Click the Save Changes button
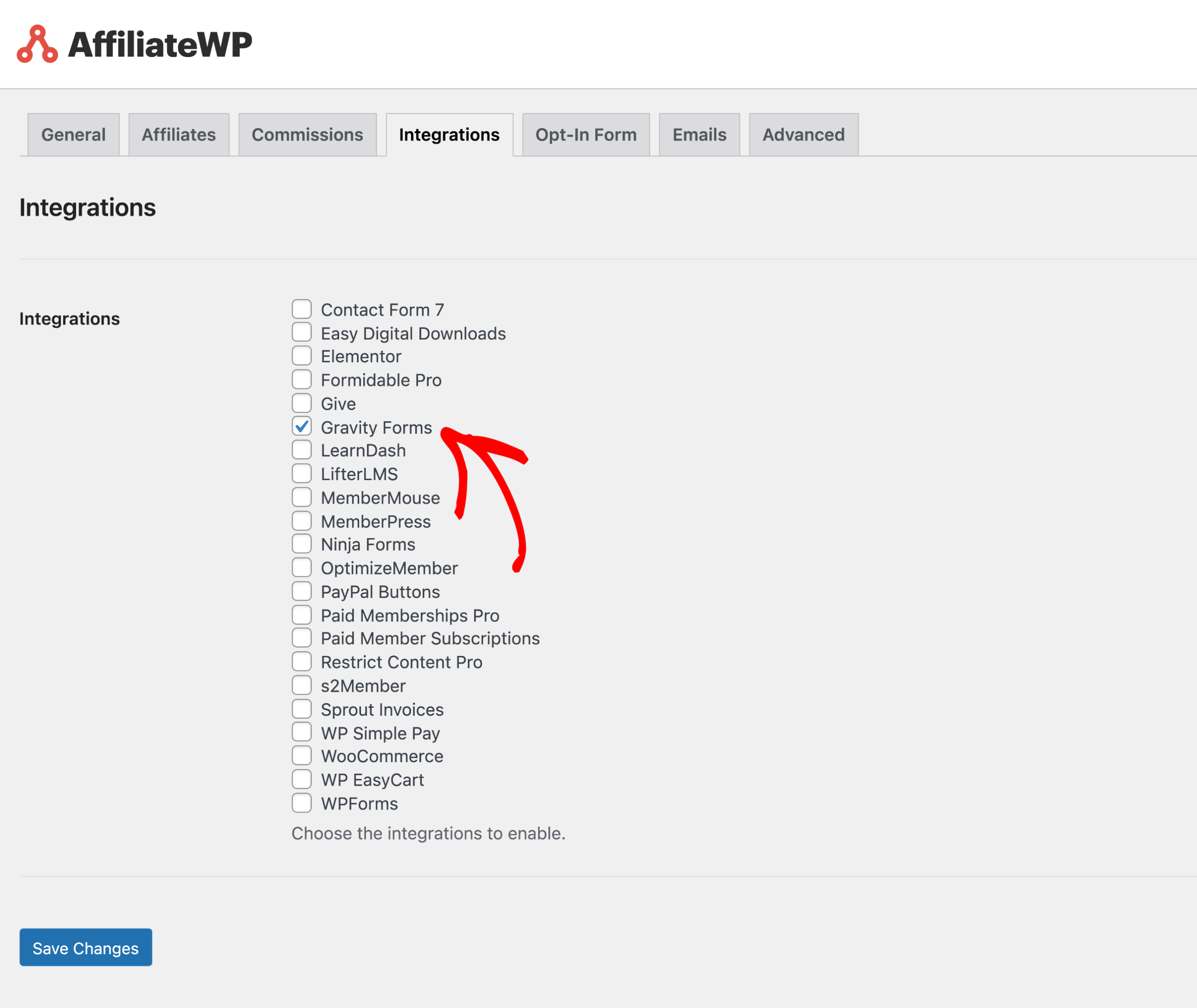Viewport: 1197px width, 1008px height. (x=85, y=947)
